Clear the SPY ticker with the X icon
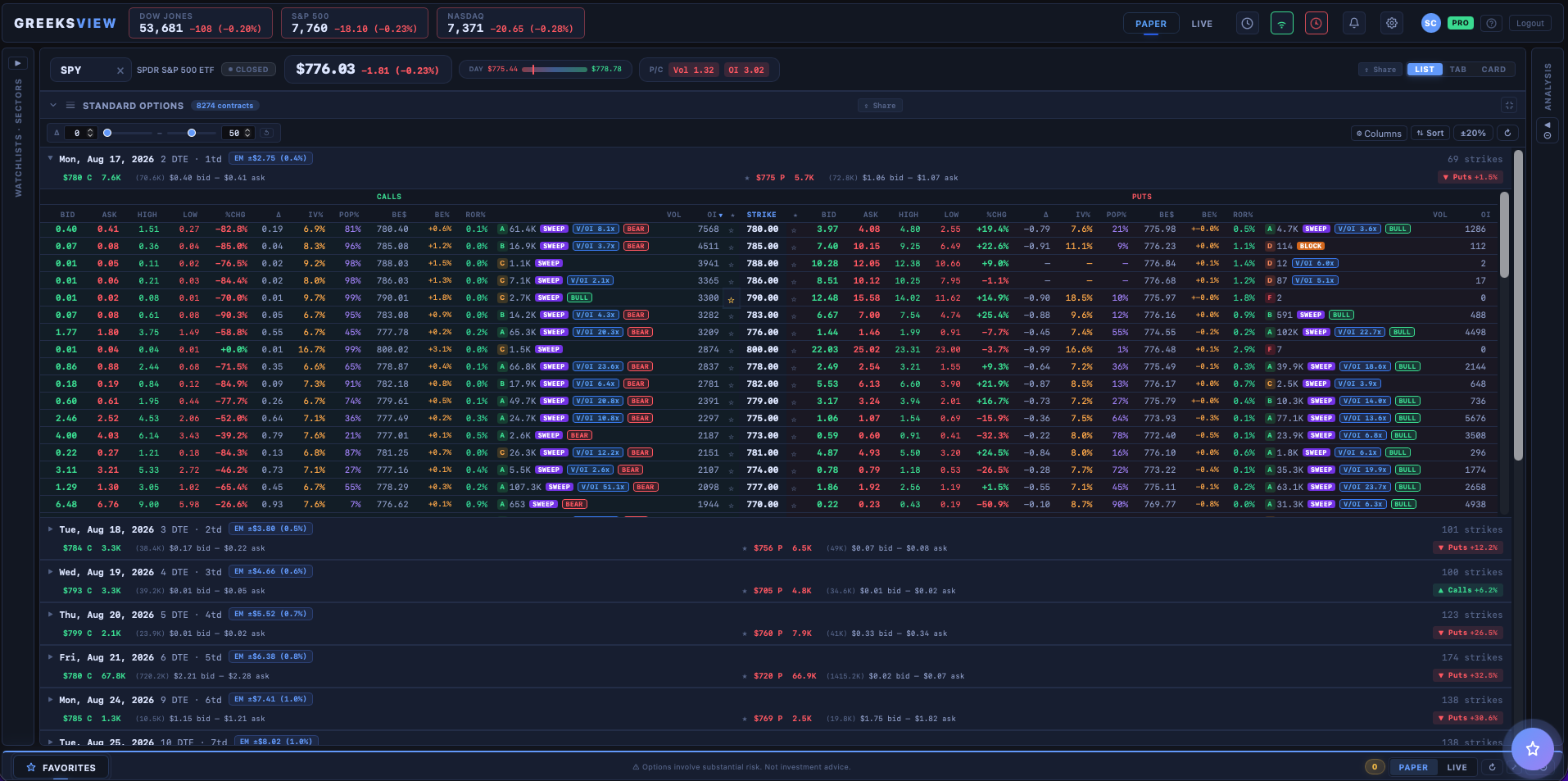The width and height of the screenshot is (1568, 781). [120, 70]
